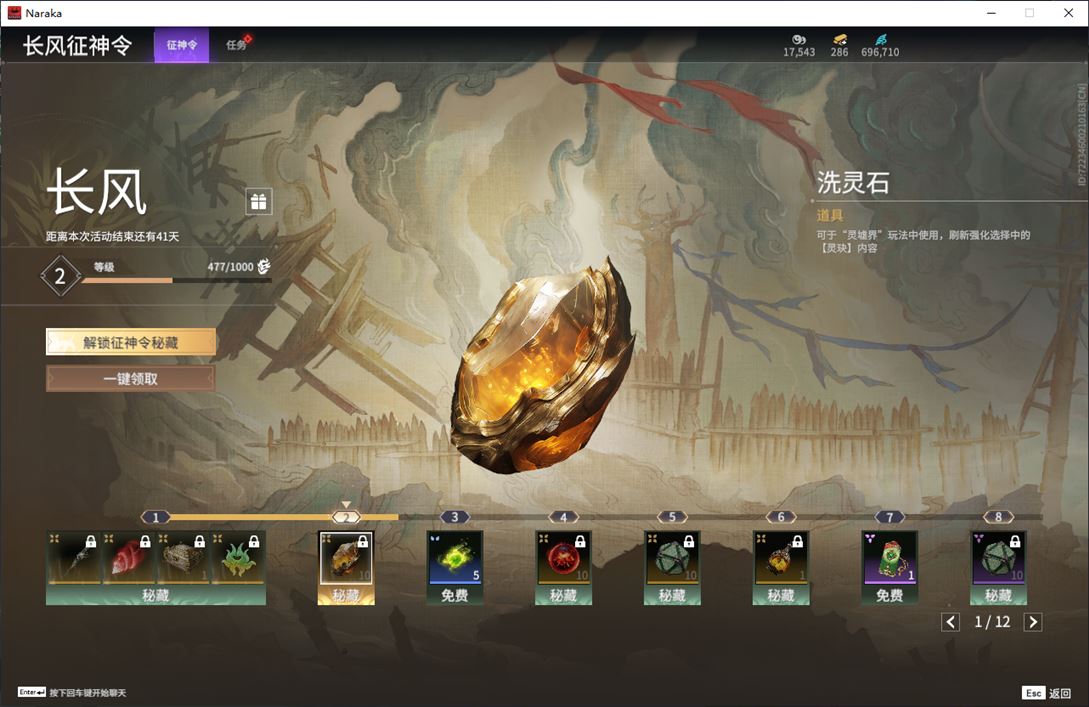The image size is (1089, 707).
Task: Select the red drill-shaped reward under level 1
Action: (x=128, y=558)
